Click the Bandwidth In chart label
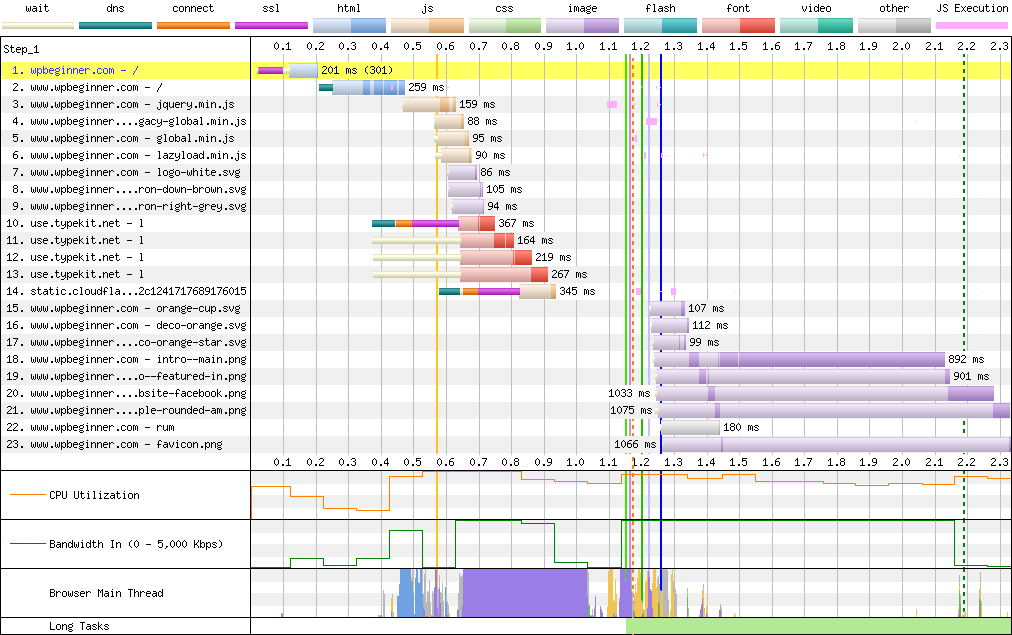Viewport: 1012px width, 635px height. 135,544
